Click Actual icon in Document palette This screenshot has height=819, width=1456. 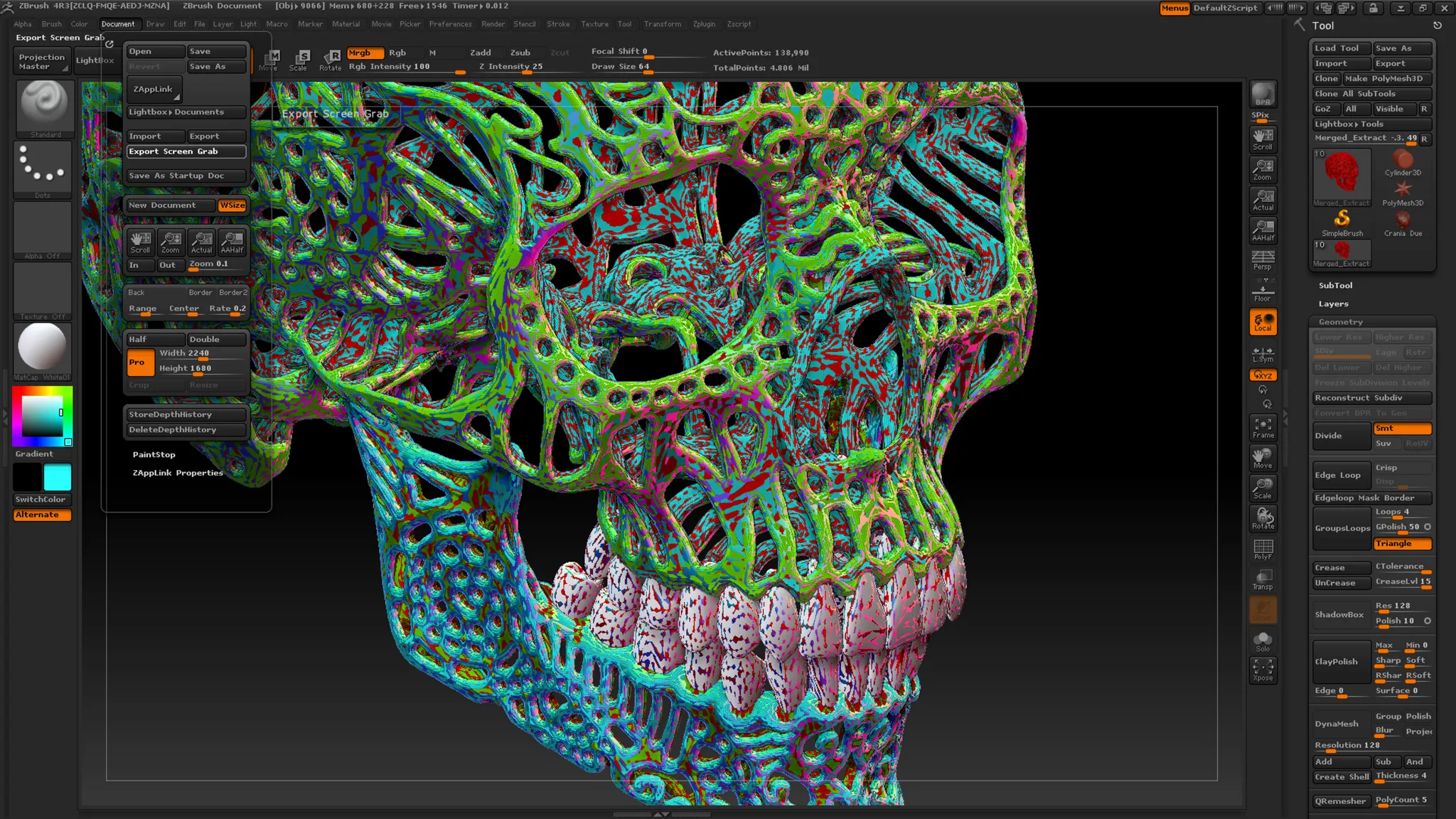coord(201,242)
